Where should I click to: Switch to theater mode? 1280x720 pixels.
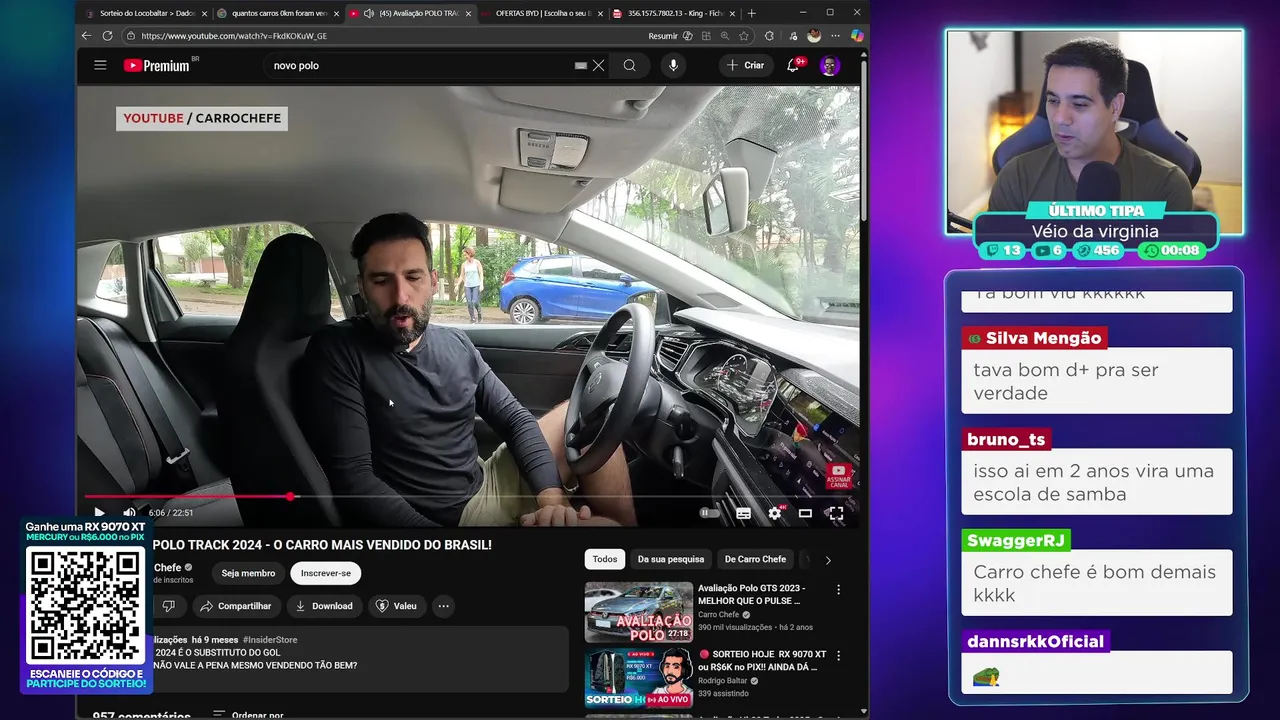click(x=805, y=513)
